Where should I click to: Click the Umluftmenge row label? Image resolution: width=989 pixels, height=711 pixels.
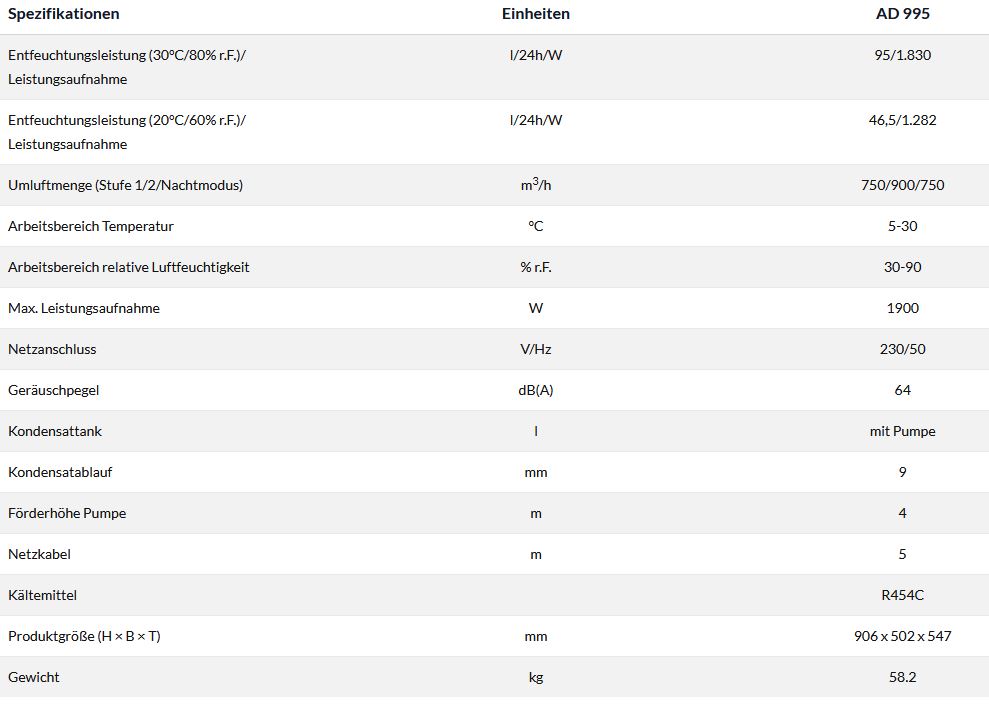[x=125, y=185]
